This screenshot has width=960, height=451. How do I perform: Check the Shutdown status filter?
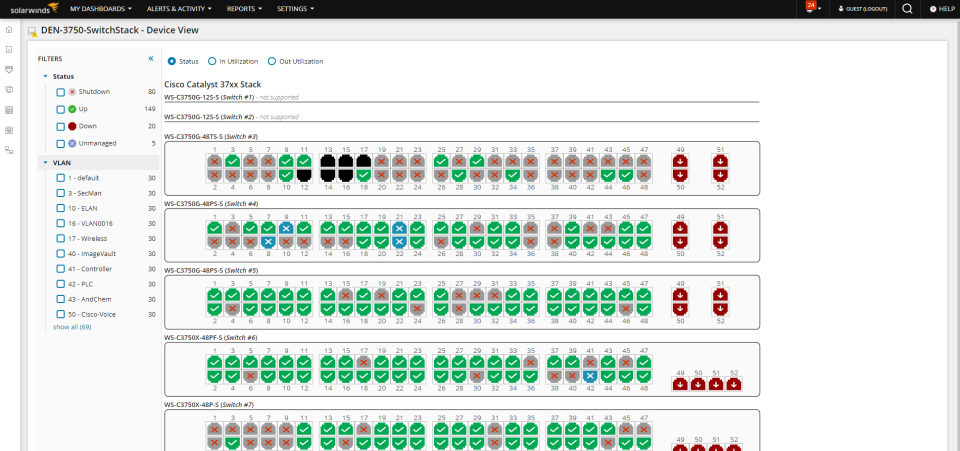[x=61, y=92]
